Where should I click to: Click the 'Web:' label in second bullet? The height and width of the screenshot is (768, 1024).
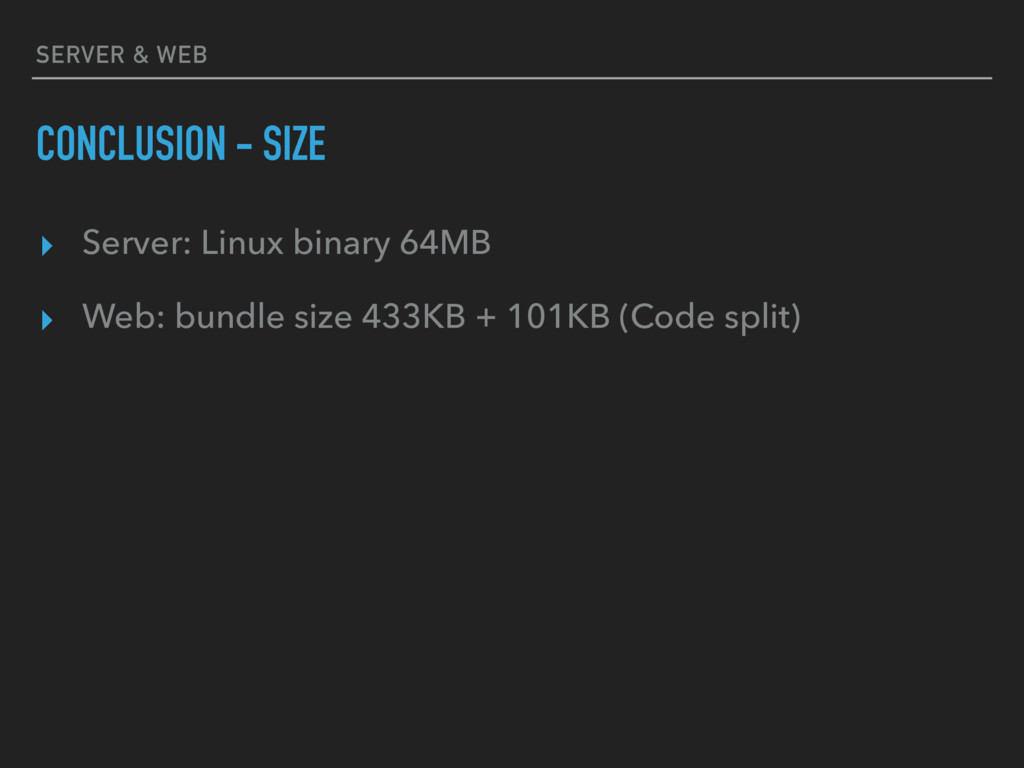(123, 317)
